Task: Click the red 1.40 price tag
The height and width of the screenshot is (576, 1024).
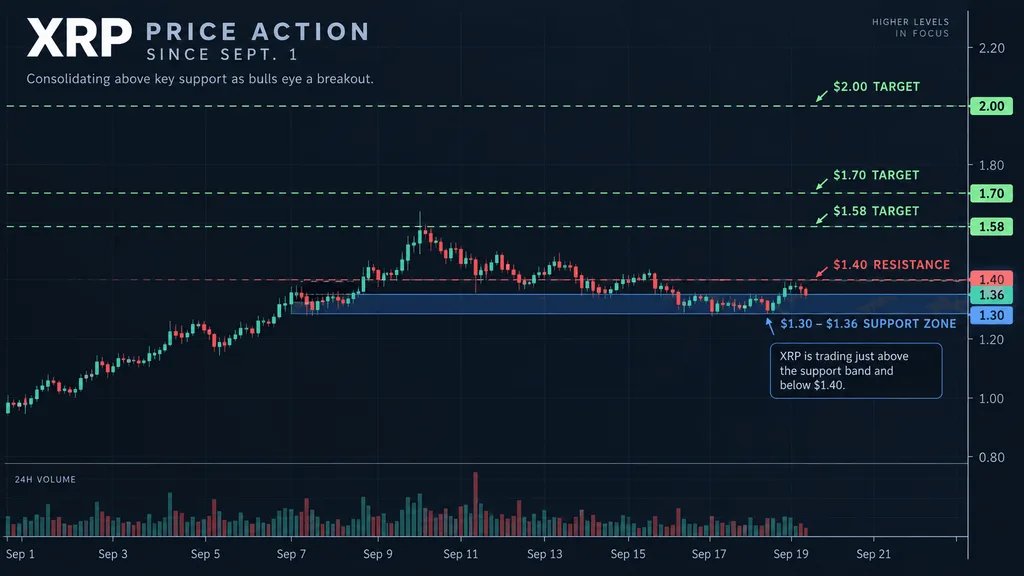Action: [991, 279]
